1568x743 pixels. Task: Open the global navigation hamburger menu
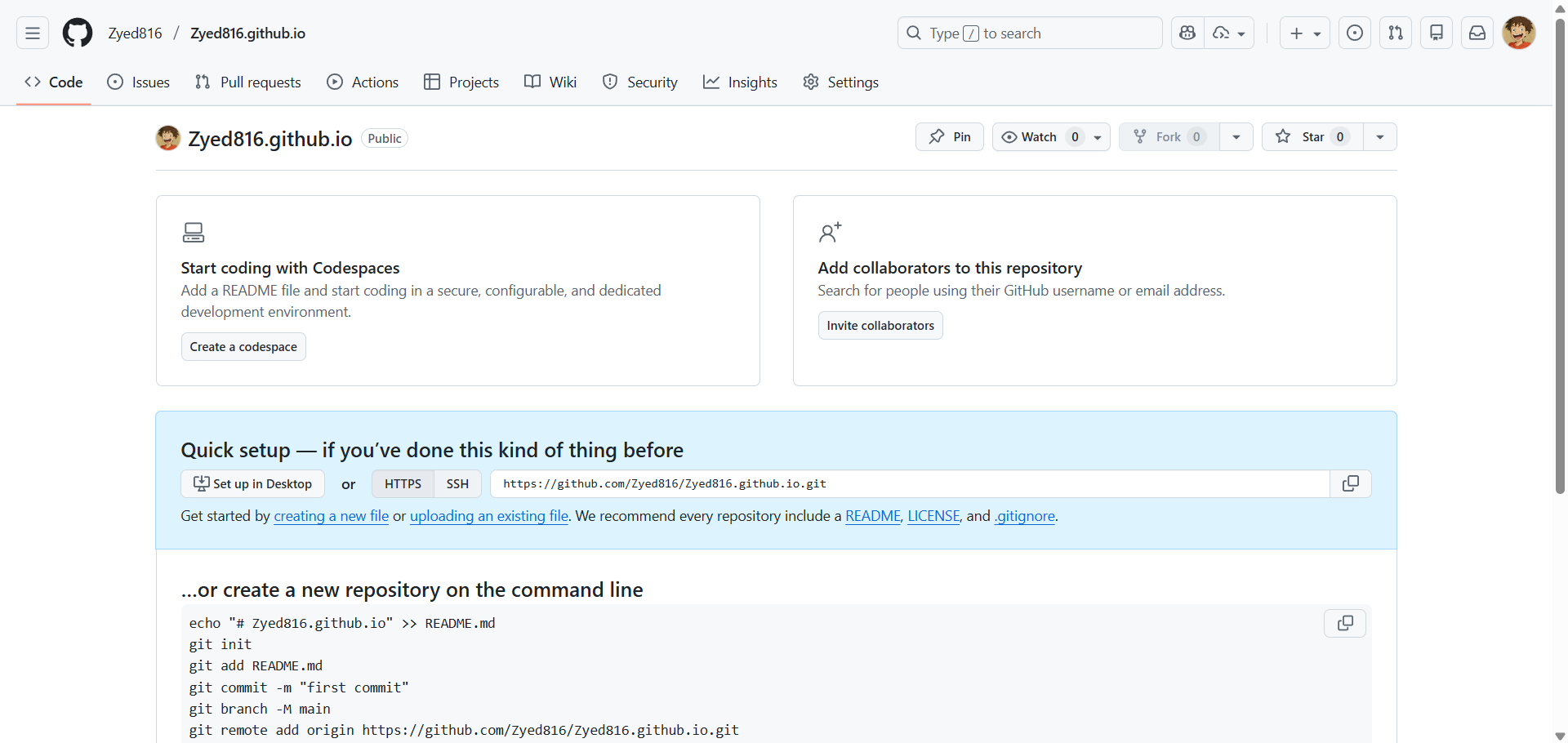(33, 33)
